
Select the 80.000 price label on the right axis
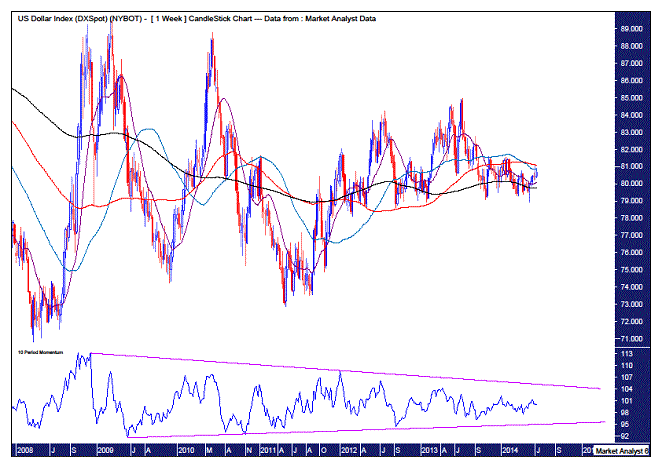pos(631,184)
